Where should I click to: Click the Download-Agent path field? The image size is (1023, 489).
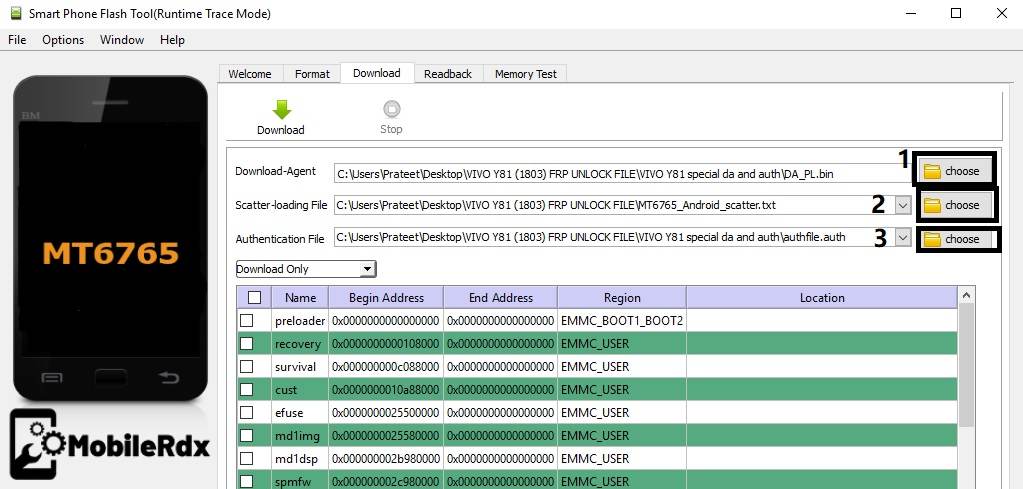pos(624,173)
